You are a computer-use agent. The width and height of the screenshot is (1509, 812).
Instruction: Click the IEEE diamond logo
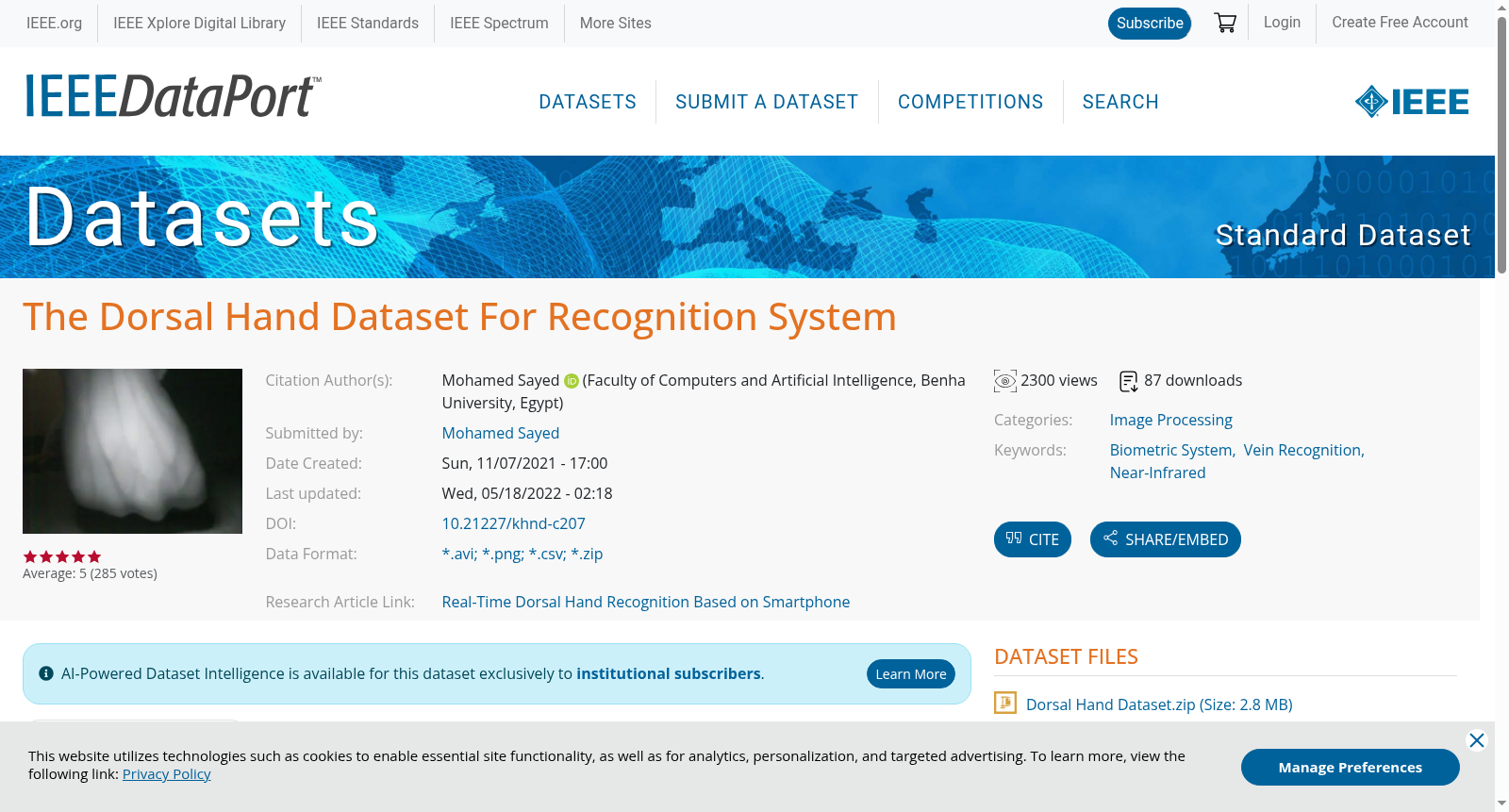coord(1412,102)
